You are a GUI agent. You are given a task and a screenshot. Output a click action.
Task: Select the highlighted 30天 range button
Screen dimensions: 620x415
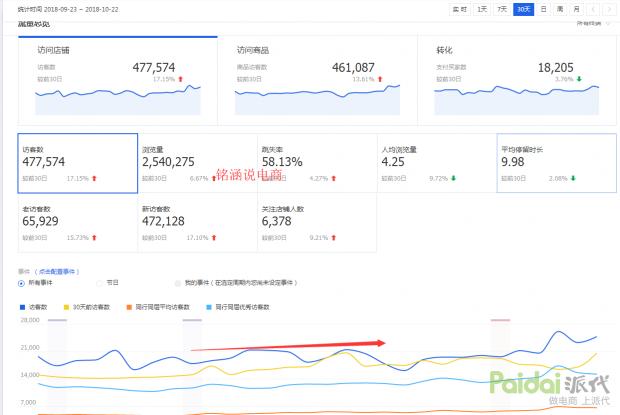[x=523, y=9]
